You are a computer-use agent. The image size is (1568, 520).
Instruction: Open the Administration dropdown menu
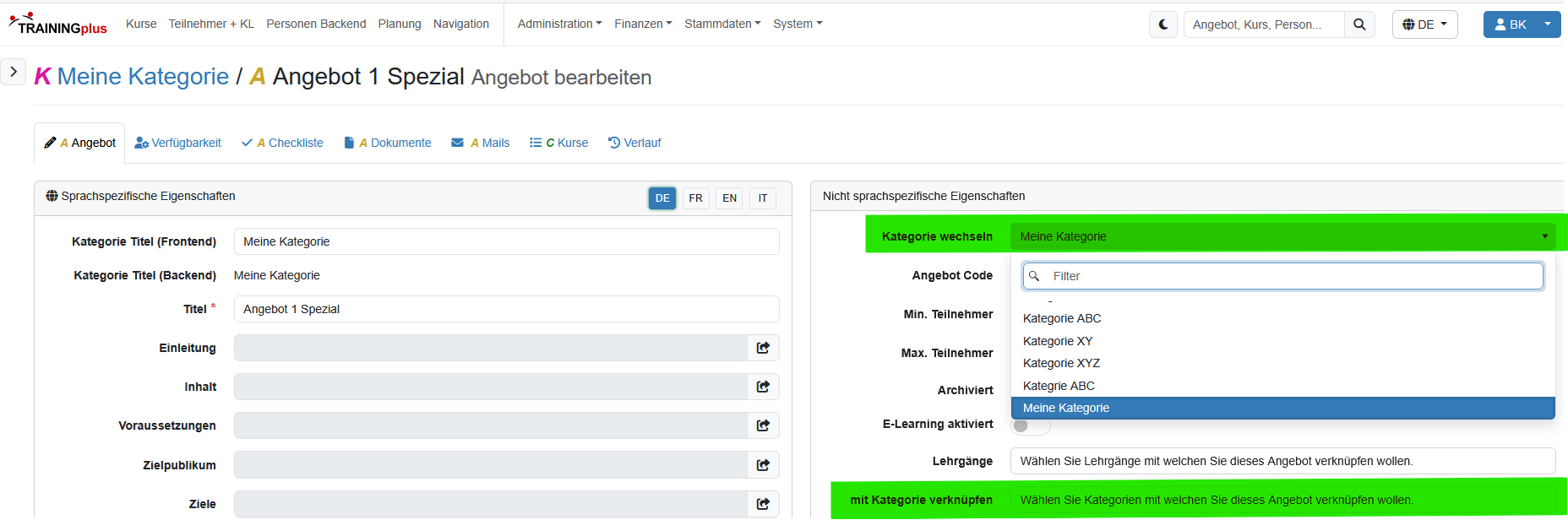559,24
